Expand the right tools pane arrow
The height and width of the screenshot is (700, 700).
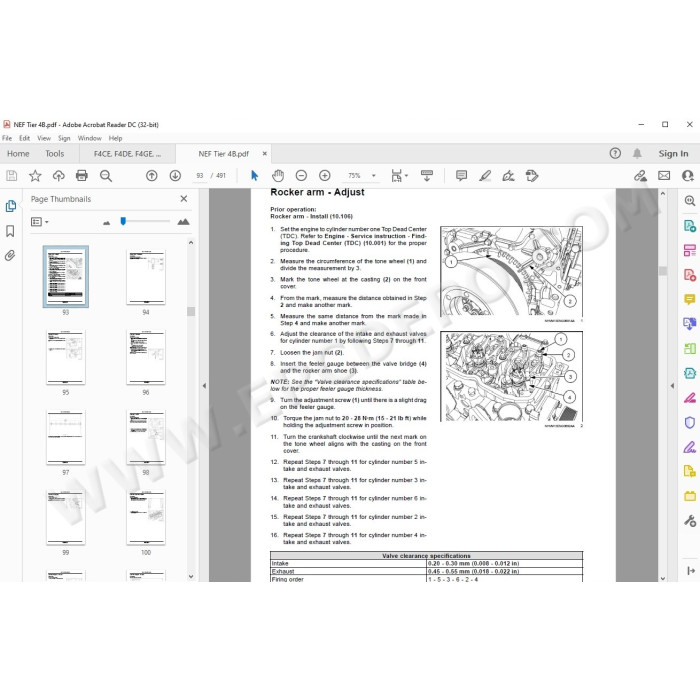(672, 385)
